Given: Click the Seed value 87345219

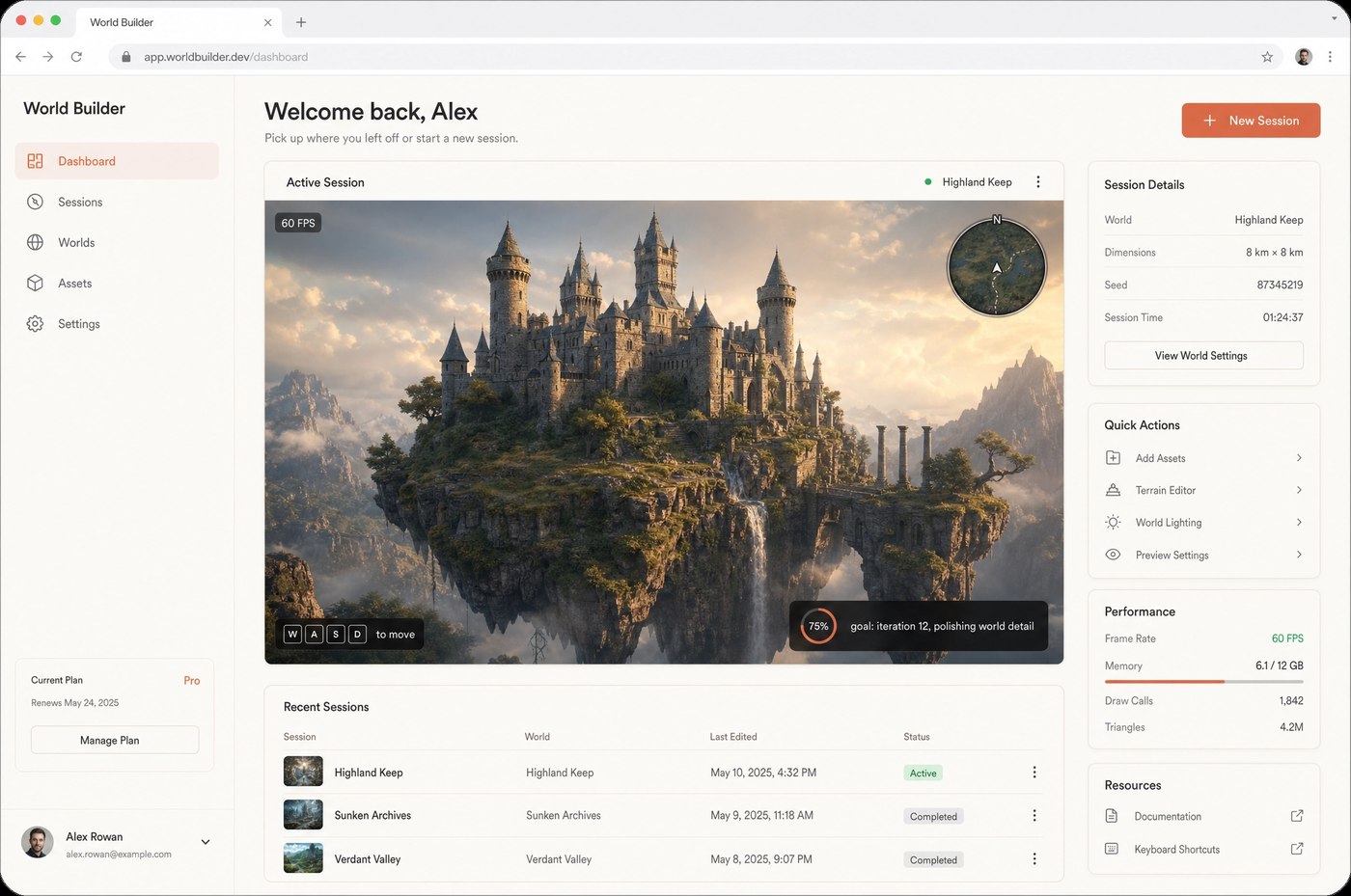Looking at the screenshot, I should pyautogui.click(x=1280, y=285).
